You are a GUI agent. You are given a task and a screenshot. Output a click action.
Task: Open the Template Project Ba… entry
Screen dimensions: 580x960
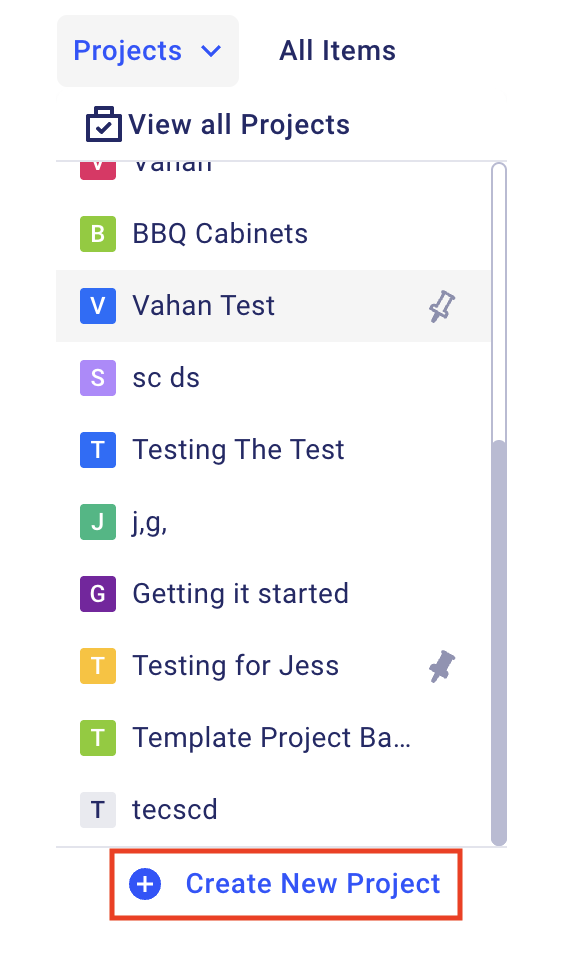pyautogui.click(x=273, y=738)
